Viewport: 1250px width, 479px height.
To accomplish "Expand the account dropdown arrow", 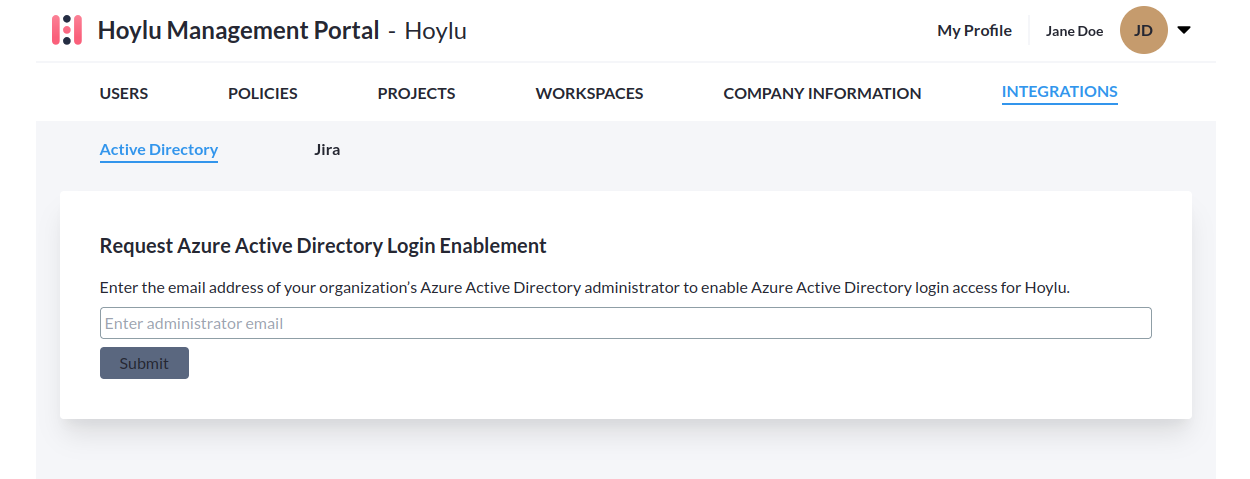I will coord(1184,30).
